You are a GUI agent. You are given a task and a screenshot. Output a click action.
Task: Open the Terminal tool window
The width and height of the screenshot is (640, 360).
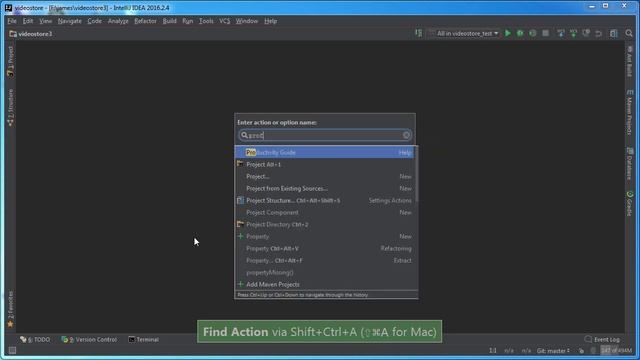[x=143, y=340]
